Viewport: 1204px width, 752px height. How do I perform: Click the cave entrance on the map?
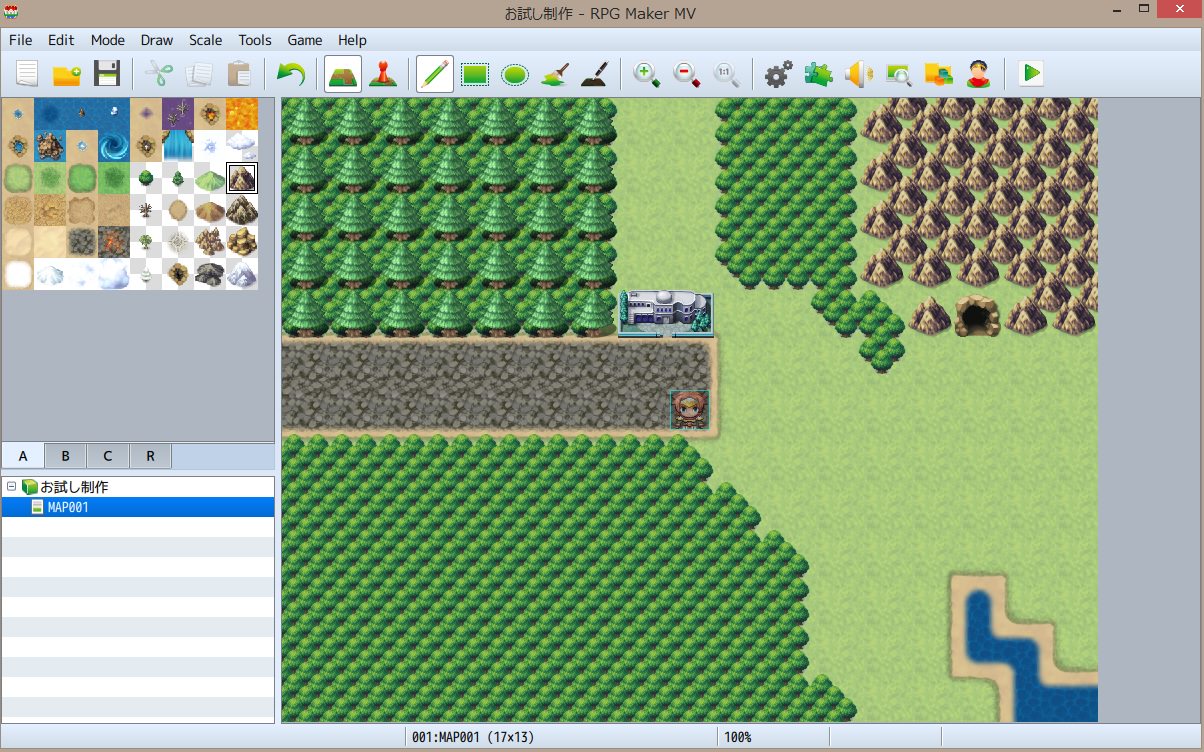click(x=977, y=316)
